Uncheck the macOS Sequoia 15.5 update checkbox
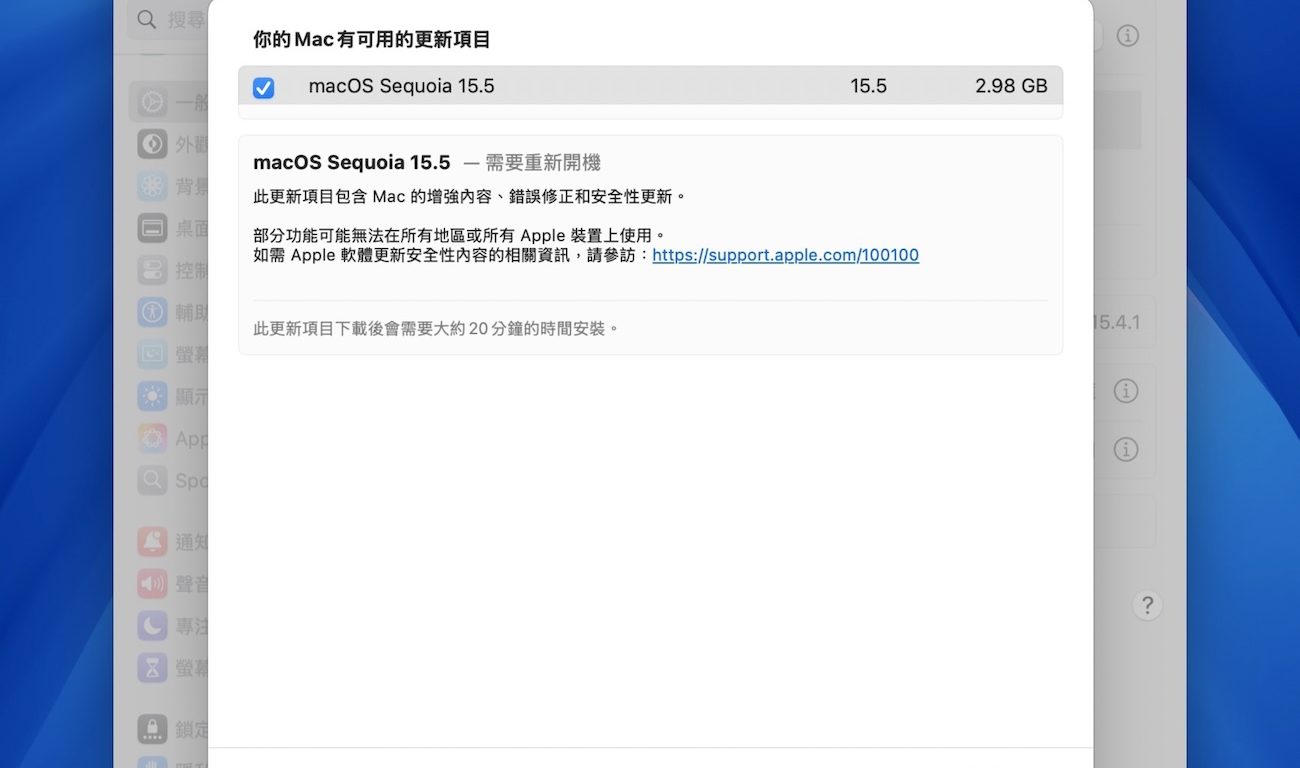1300x768 pixels. tap(263, 88)
